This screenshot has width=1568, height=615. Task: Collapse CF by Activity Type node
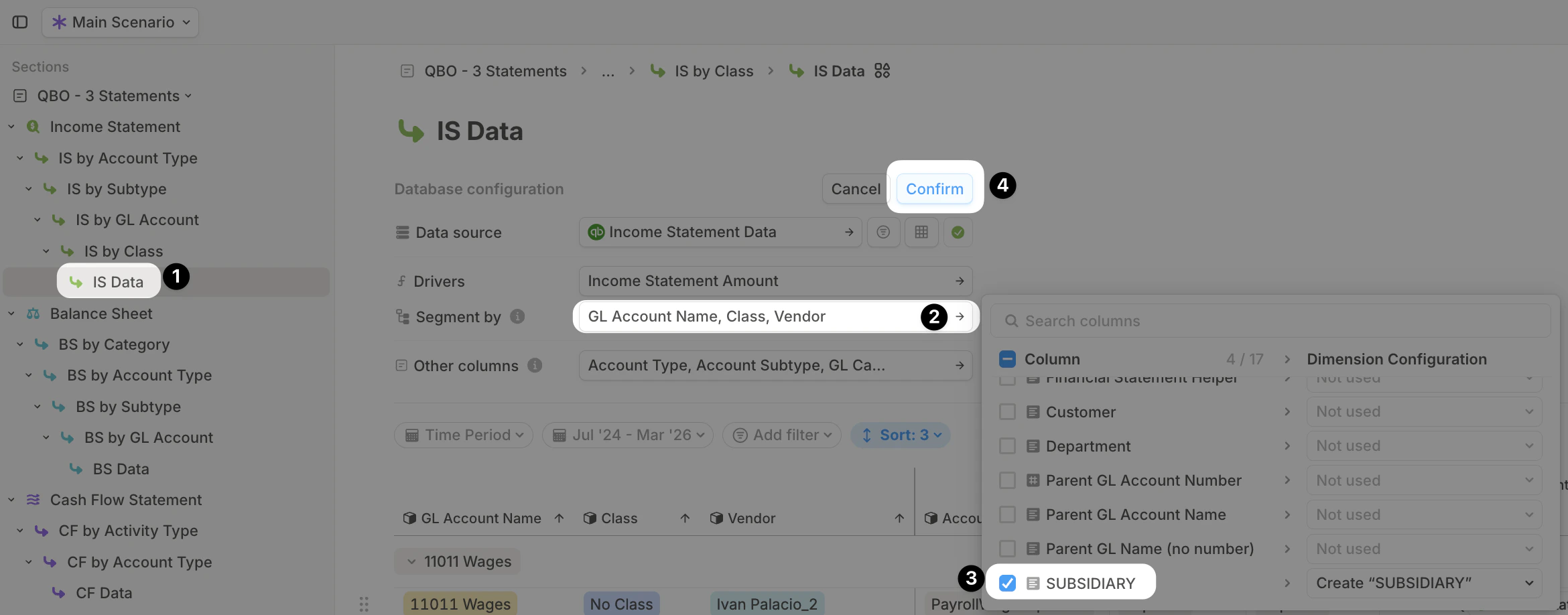pos(20,531)
